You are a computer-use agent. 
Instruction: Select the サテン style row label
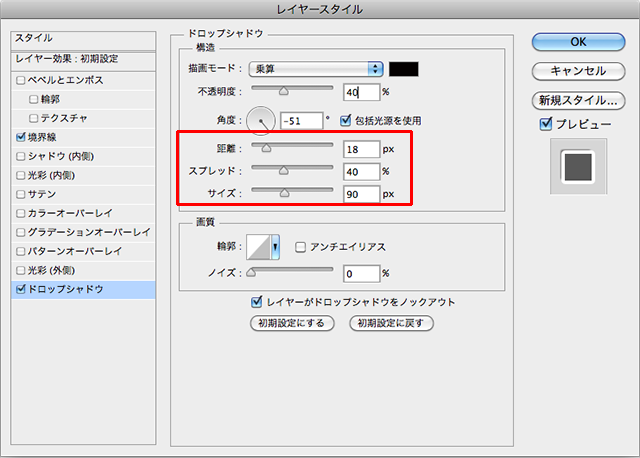42,194
